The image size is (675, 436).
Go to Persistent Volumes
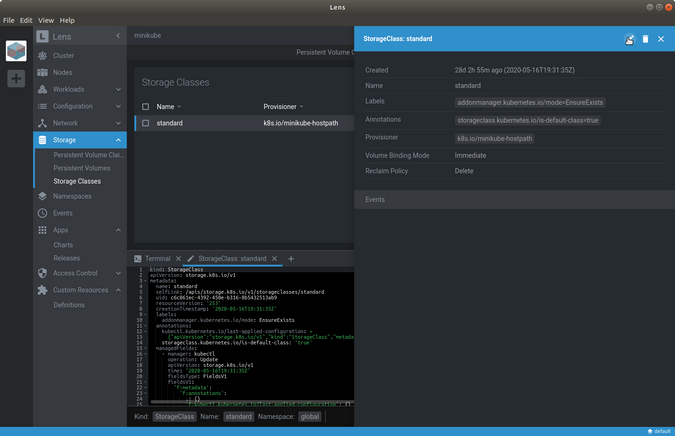coord(82,168)
